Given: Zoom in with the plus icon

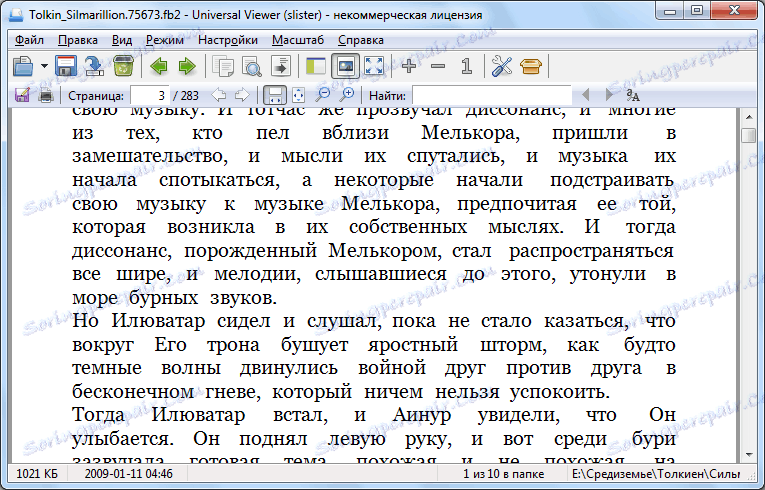Looking at the screenshot, I should [409, 66].
